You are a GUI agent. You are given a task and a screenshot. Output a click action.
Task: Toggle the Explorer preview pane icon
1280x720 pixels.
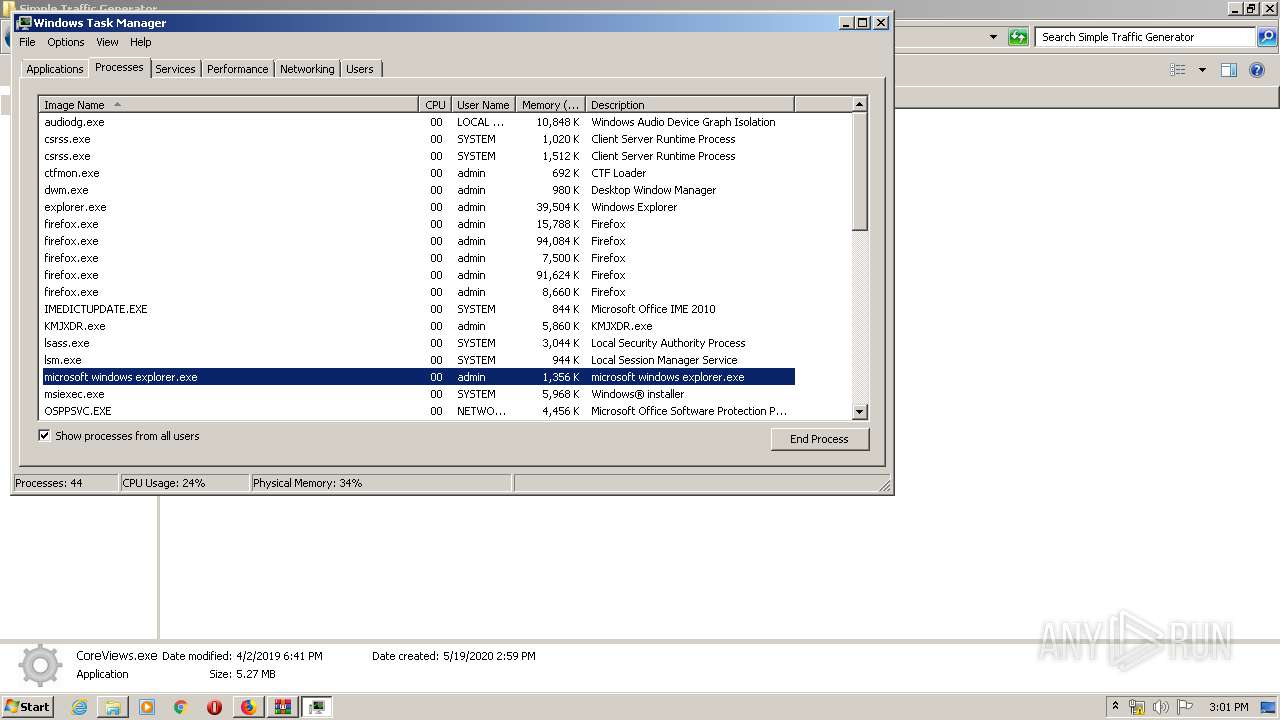point(1229,70)
